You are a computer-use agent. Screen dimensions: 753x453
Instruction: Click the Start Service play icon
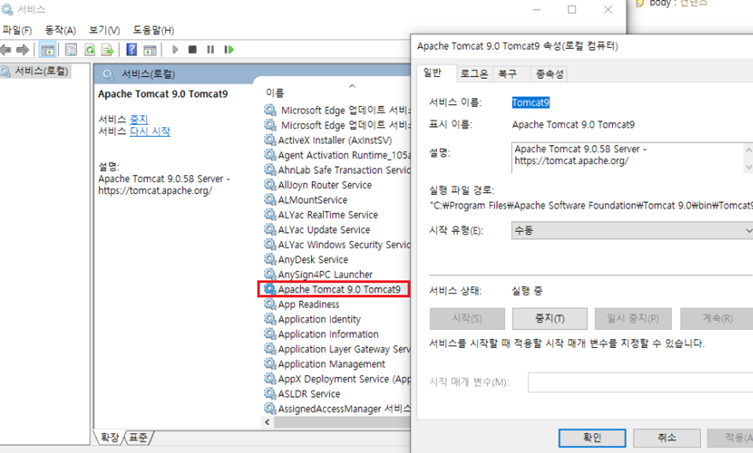pos(175,49)
